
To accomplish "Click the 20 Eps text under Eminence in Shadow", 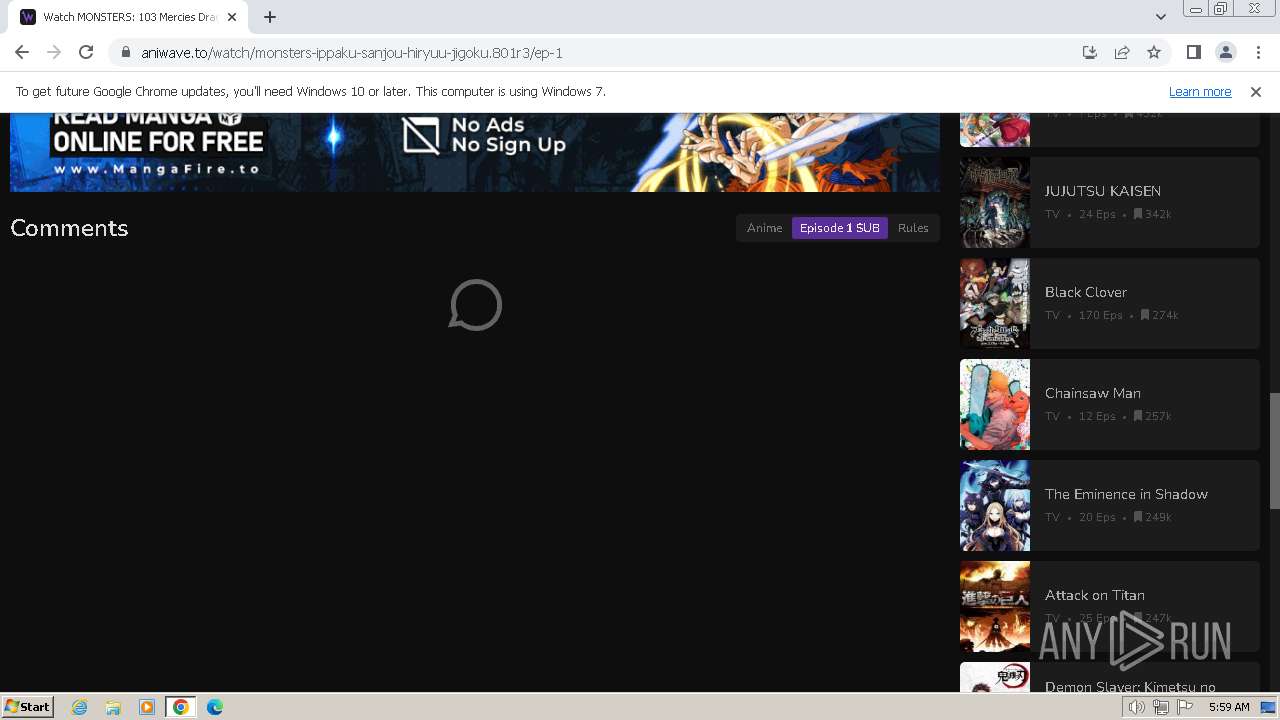I will pos(1097,517).
